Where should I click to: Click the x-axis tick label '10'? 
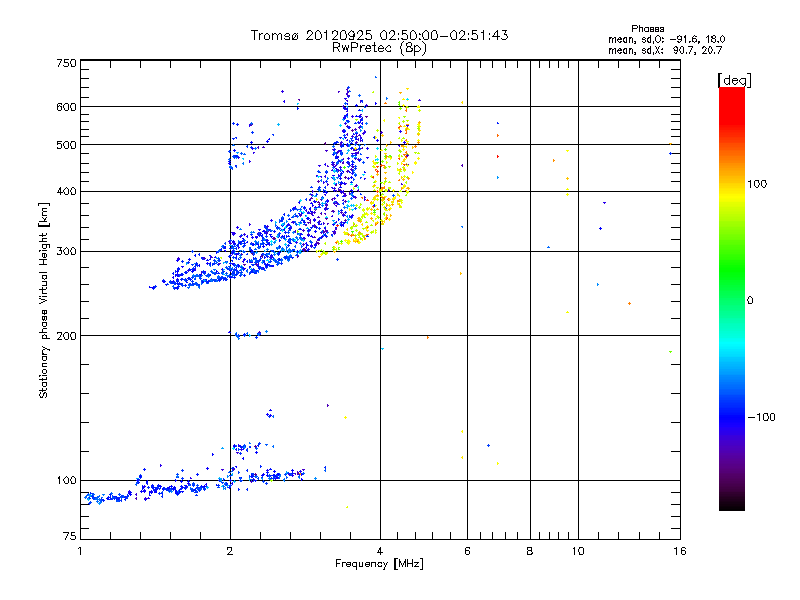click(x=578, y=551)
